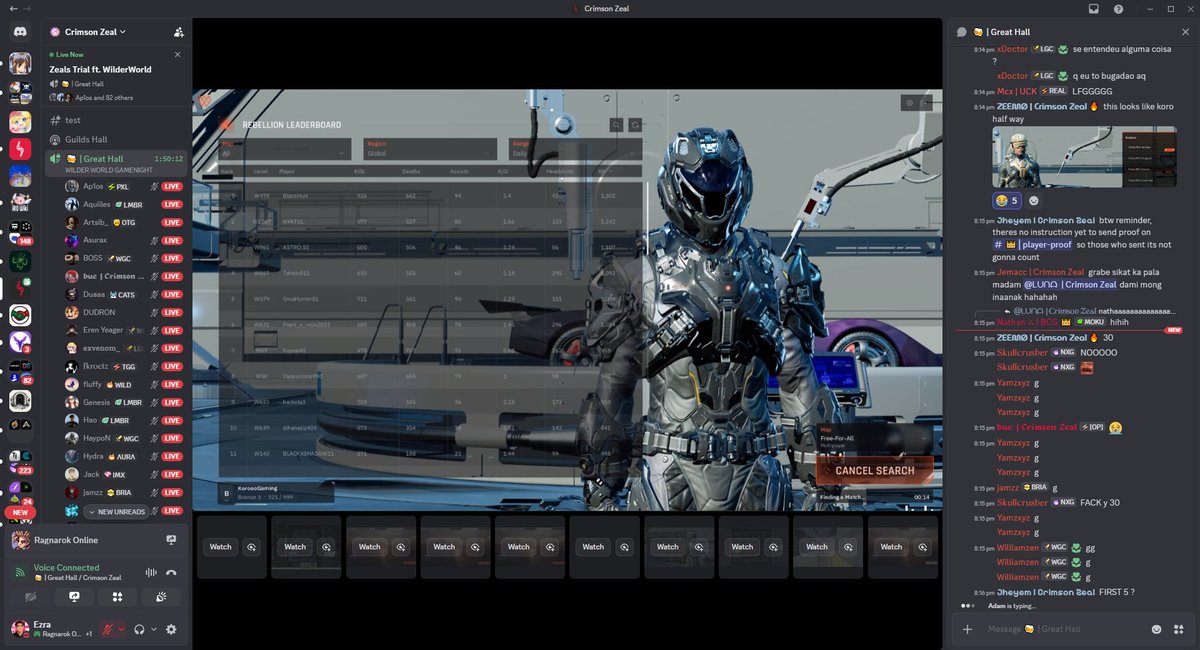Invite people to Crimson Zeal server
The height and width of the screenshot is (650, 1200).
(178, 32)
